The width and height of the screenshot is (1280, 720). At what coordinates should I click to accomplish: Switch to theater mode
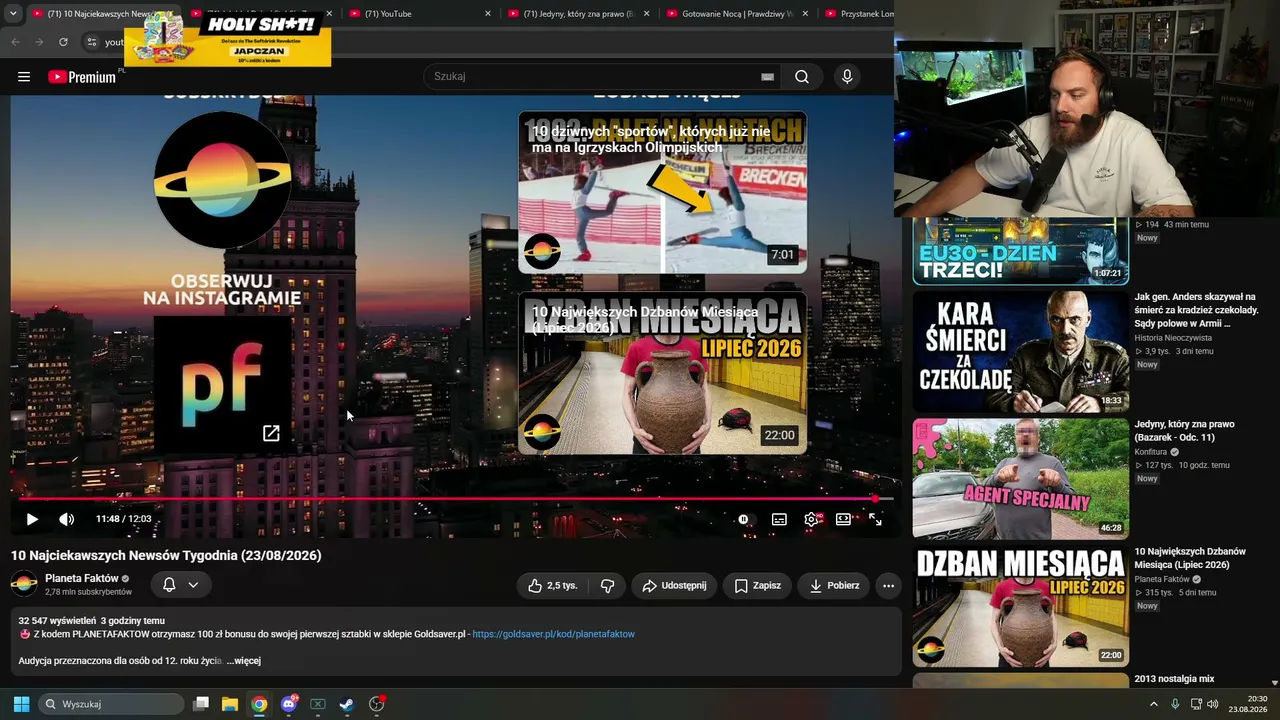(843, 519)
